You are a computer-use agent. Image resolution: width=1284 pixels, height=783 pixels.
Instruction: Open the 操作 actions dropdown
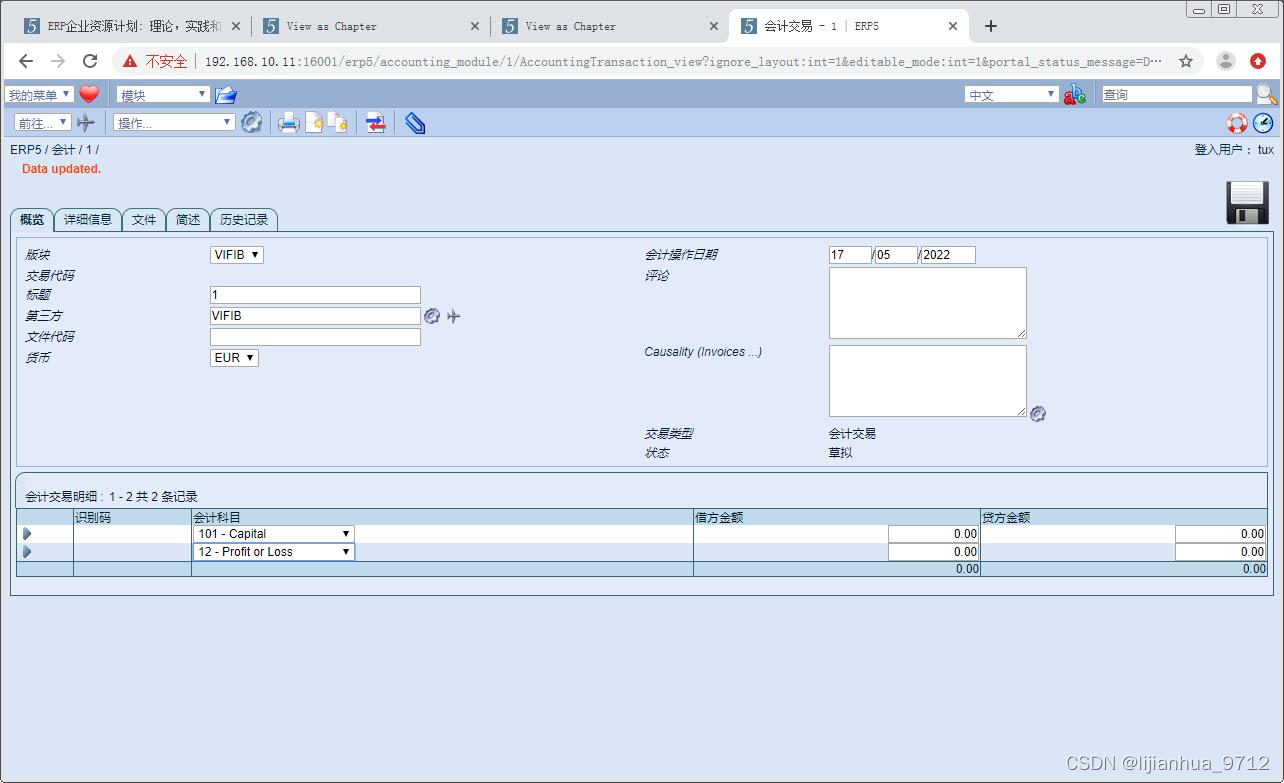click(x=172, y=122)
